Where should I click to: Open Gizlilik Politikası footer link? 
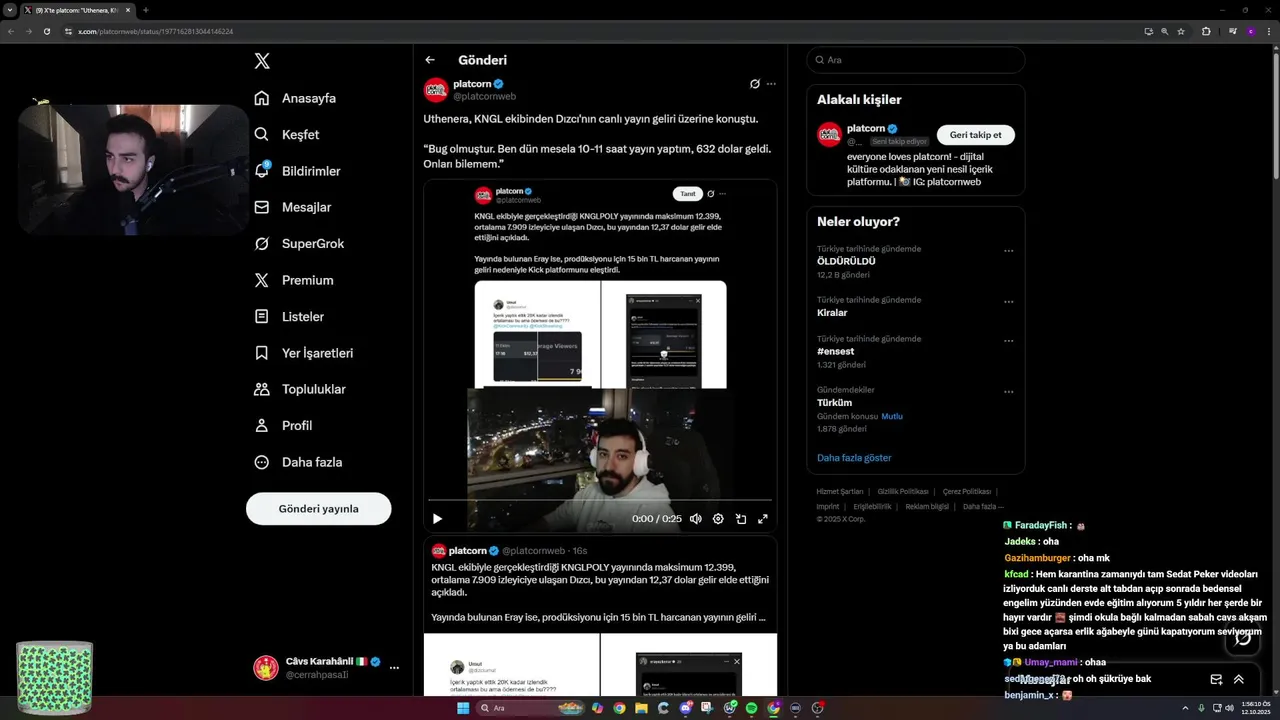(x=903, y=492)
